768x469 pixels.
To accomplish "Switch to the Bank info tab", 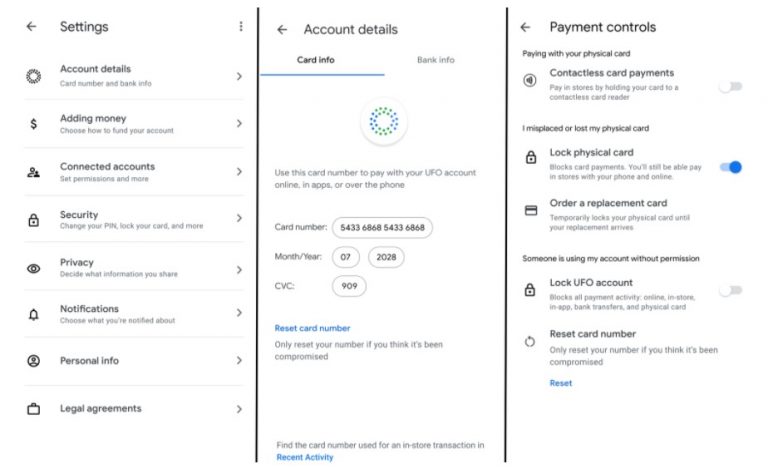I will coord(435,60).
